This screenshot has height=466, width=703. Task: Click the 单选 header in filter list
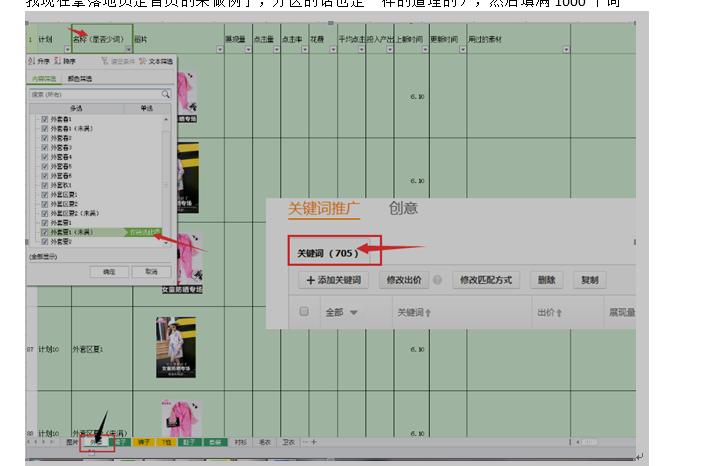coord(147,108)
